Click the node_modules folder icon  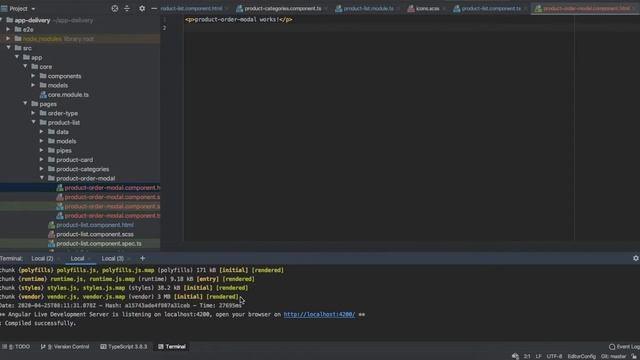(18, 39)
